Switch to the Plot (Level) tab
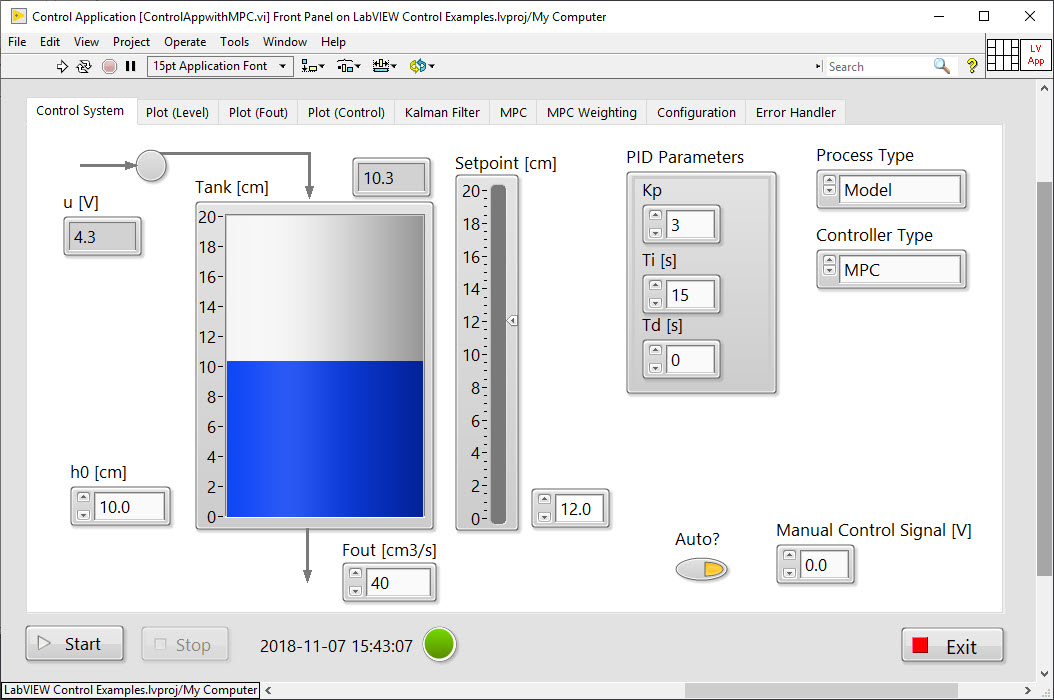Viewport: 1054px width, 700px height. [x=177, y=112]
